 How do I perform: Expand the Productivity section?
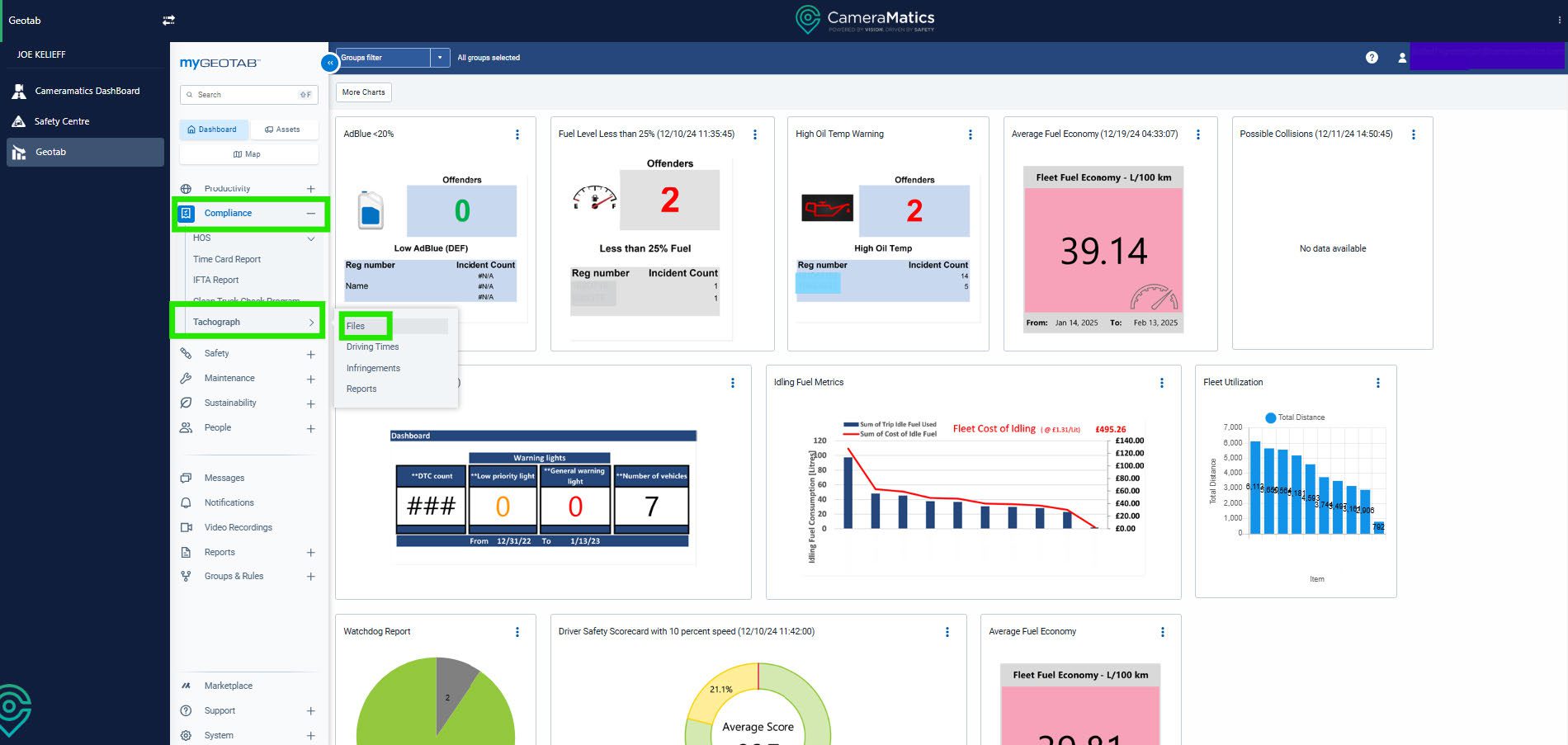310,189
